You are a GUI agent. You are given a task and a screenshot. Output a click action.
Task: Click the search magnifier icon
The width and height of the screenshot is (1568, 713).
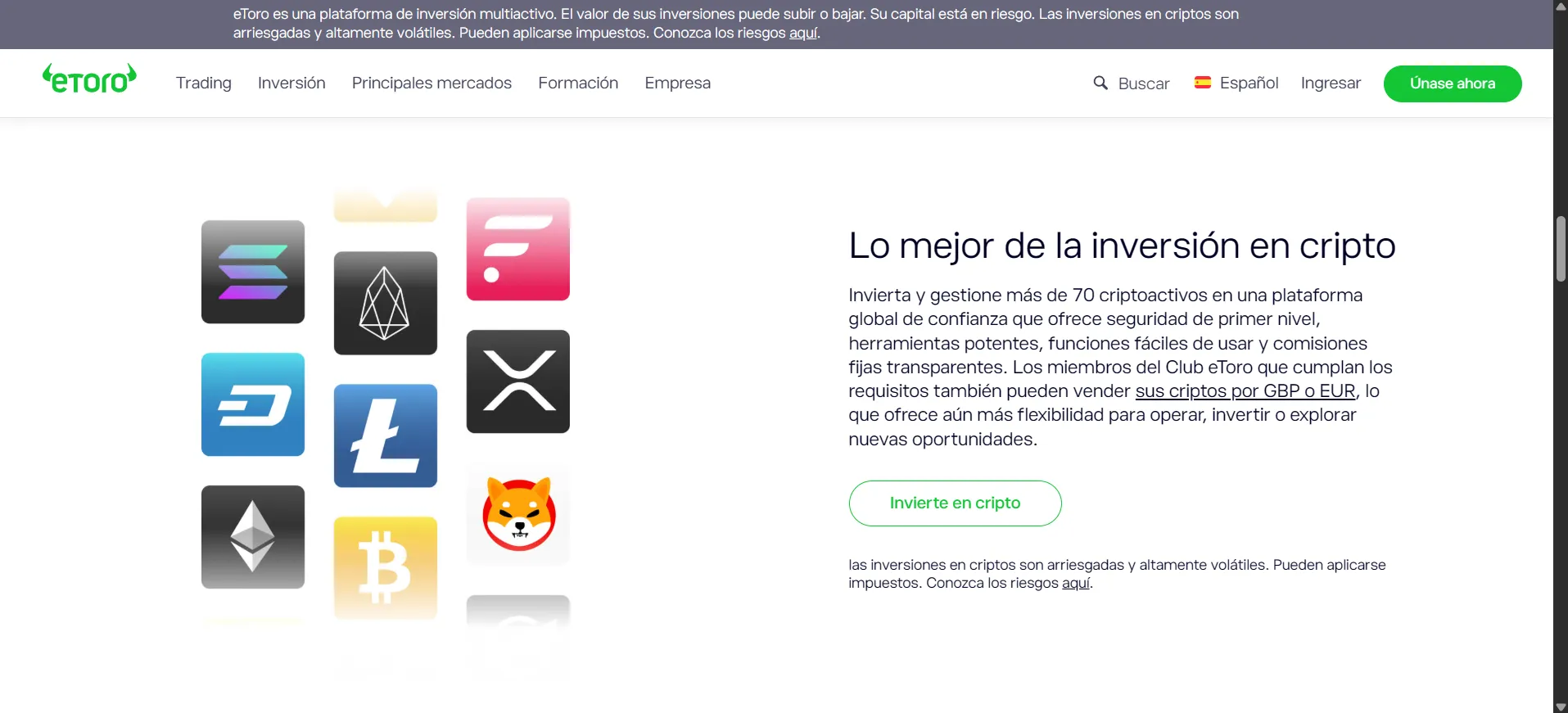[1100, 83]
